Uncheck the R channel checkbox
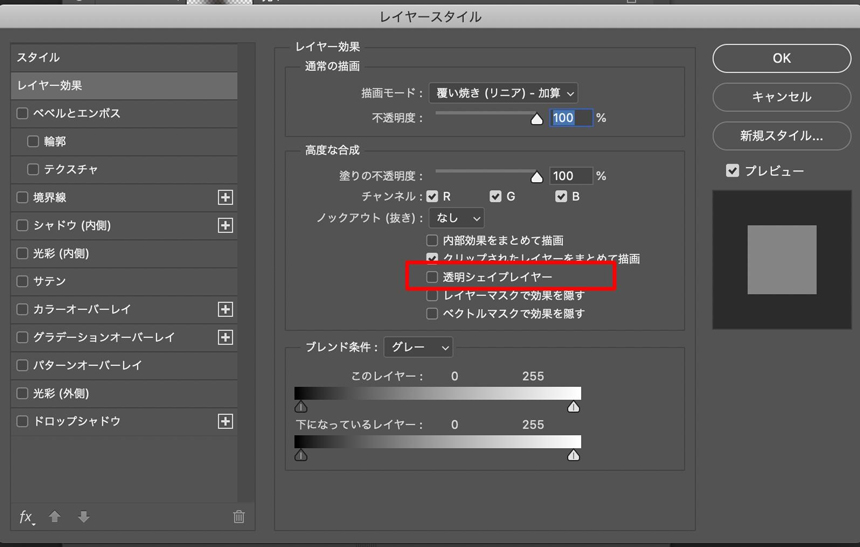Image resolution: width=860 pixels, height=547 pixels. (x=432, y=196)
